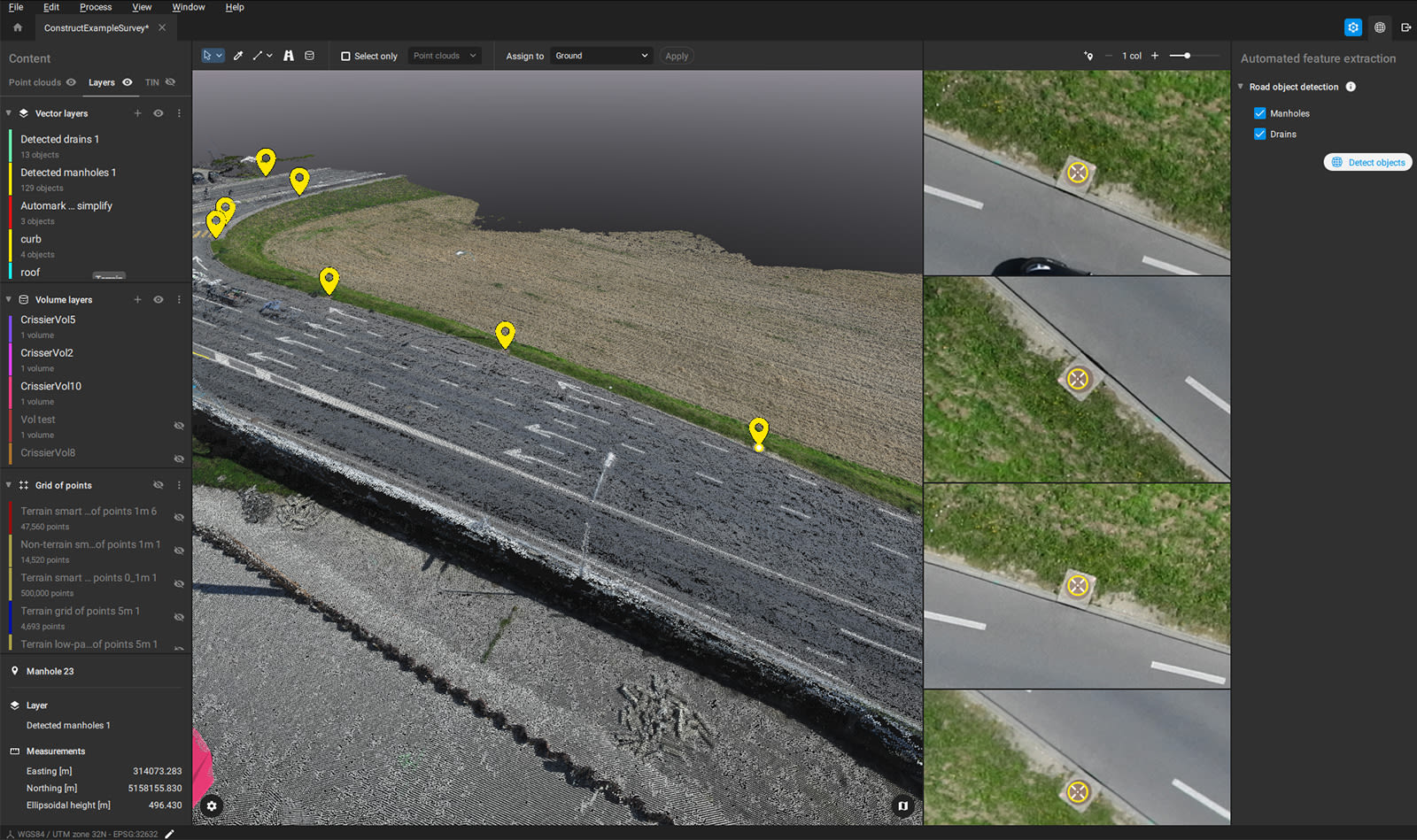Image resolution: width=1417 pixels, height=840 pixels.
Task: Click the Apply button in the toolbar
Action: click(676, 55)
